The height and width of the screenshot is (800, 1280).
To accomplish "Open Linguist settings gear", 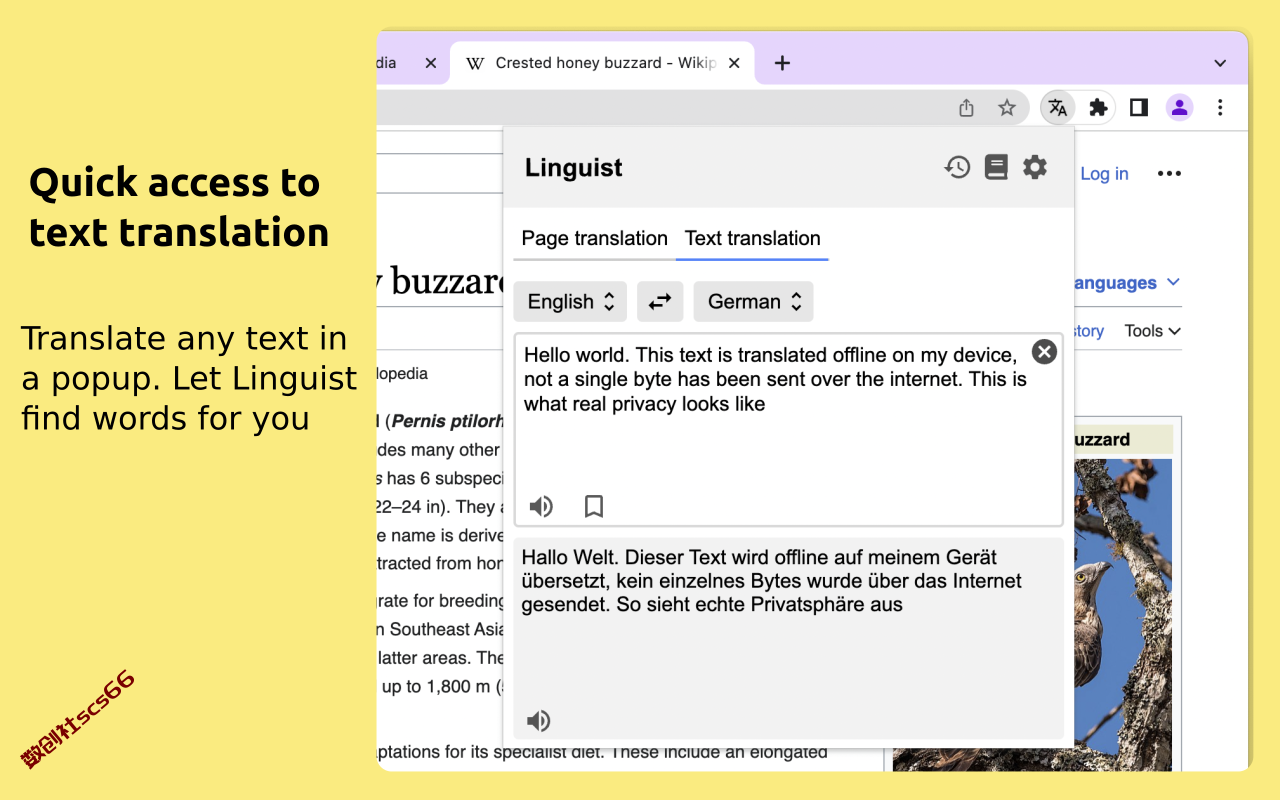I will click(1035, 167).
